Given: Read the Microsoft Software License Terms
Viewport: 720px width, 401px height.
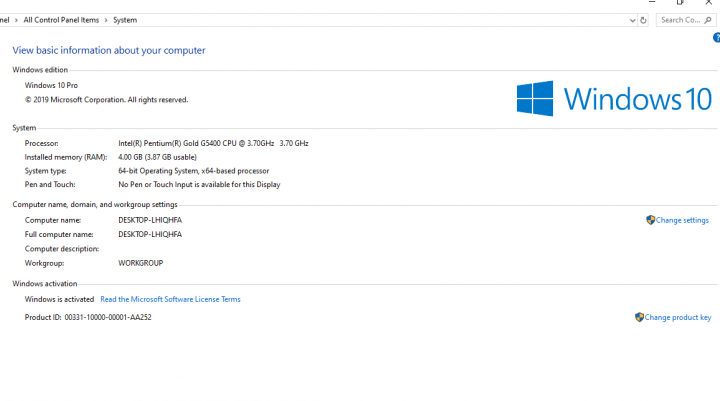Looking at the screenshot, I should pos(170,299).
